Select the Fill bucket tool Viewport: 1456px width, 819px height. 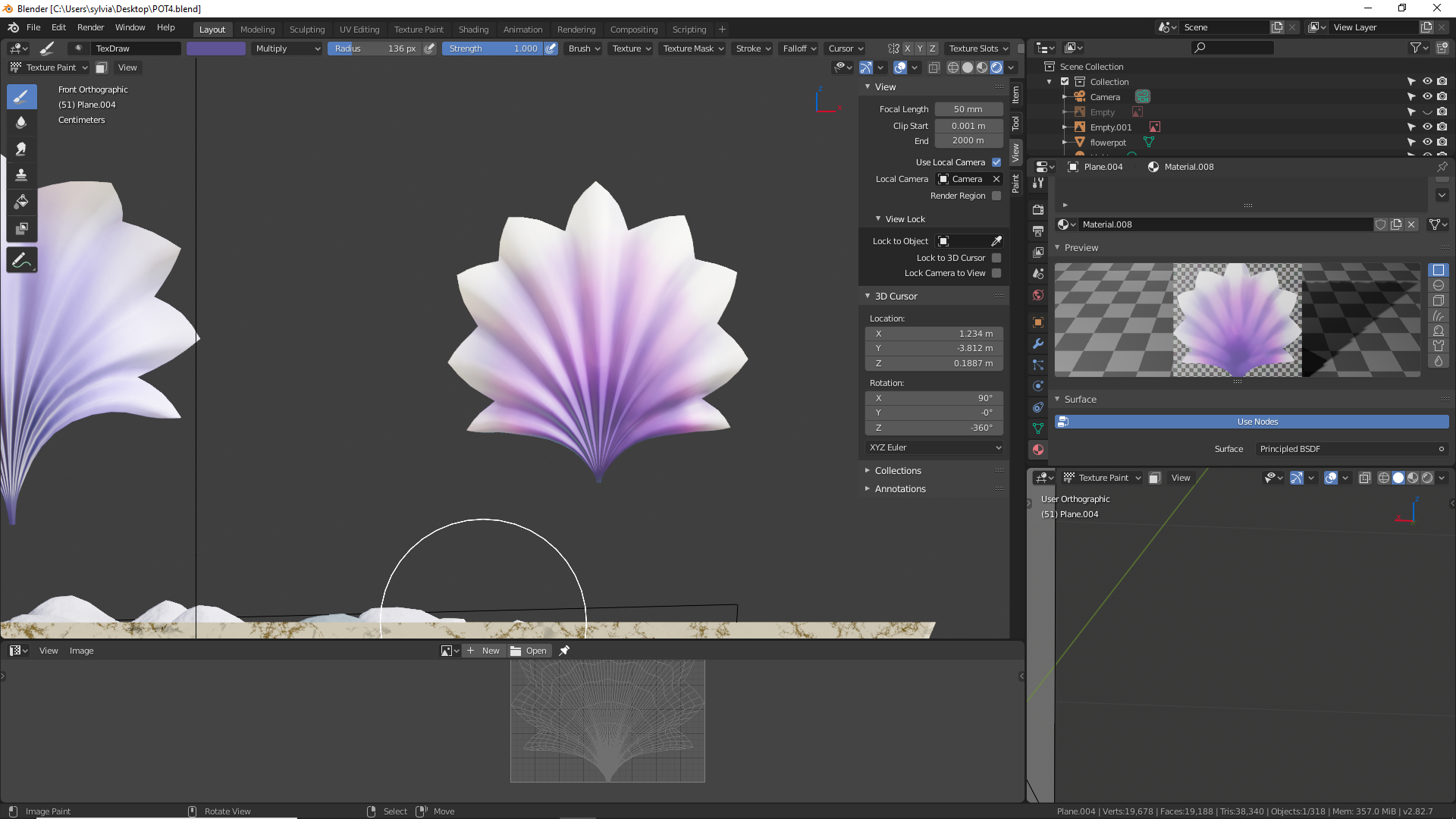(21, 202)
